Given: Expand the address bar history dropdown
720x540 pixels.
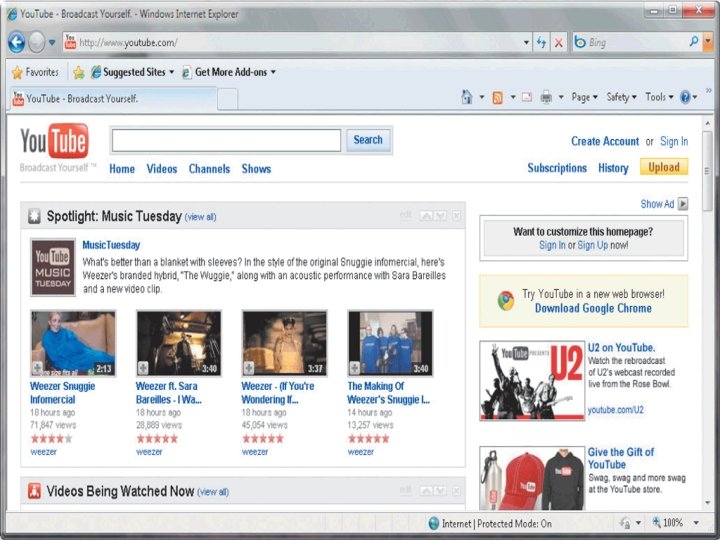Looking at the screenshot, I should pos(526,43).
